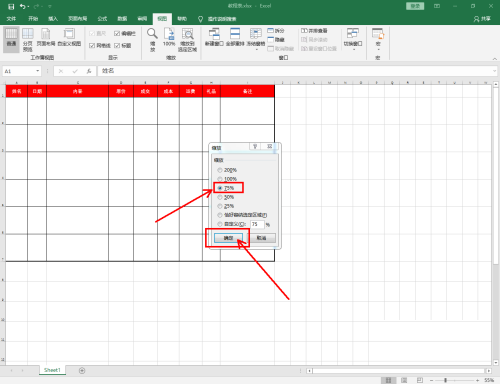Image resolution: width=500 pixels, height=384 pixels.
Task: Switch to the Home (开始) tab
Action: pos(33,19)
